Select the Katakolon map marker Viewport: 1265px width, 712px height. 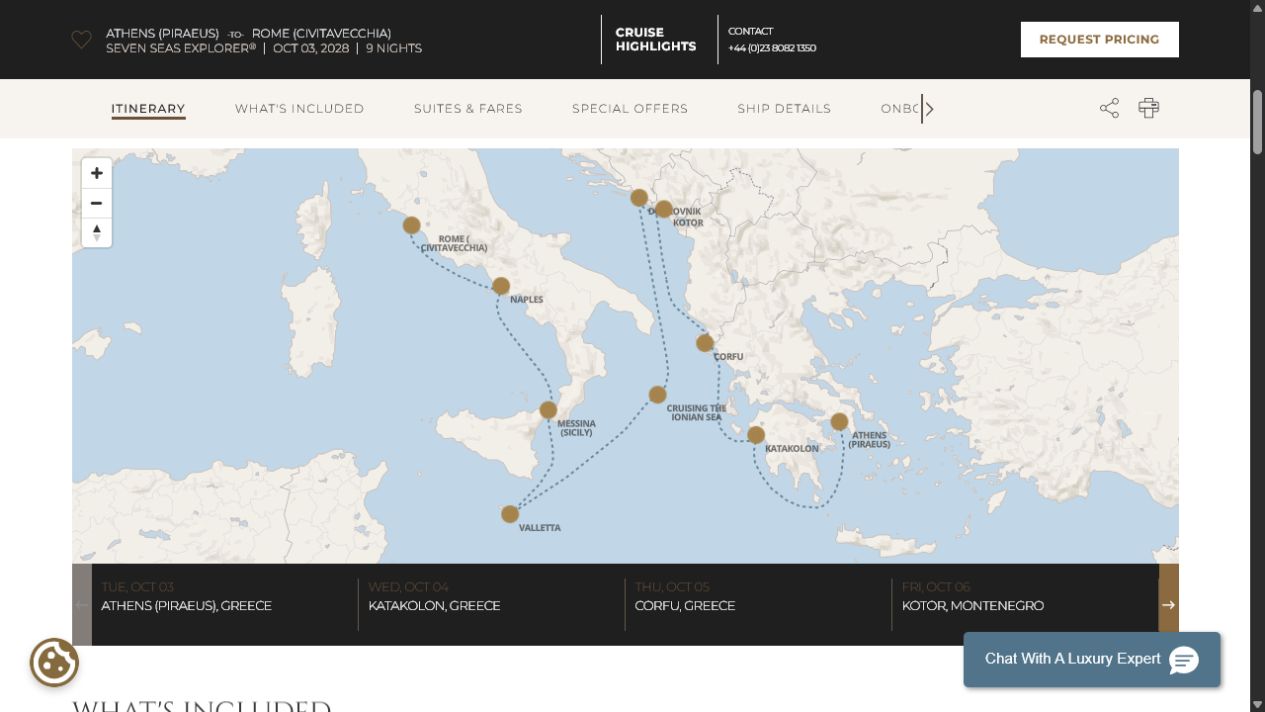(x=756, y=435)
